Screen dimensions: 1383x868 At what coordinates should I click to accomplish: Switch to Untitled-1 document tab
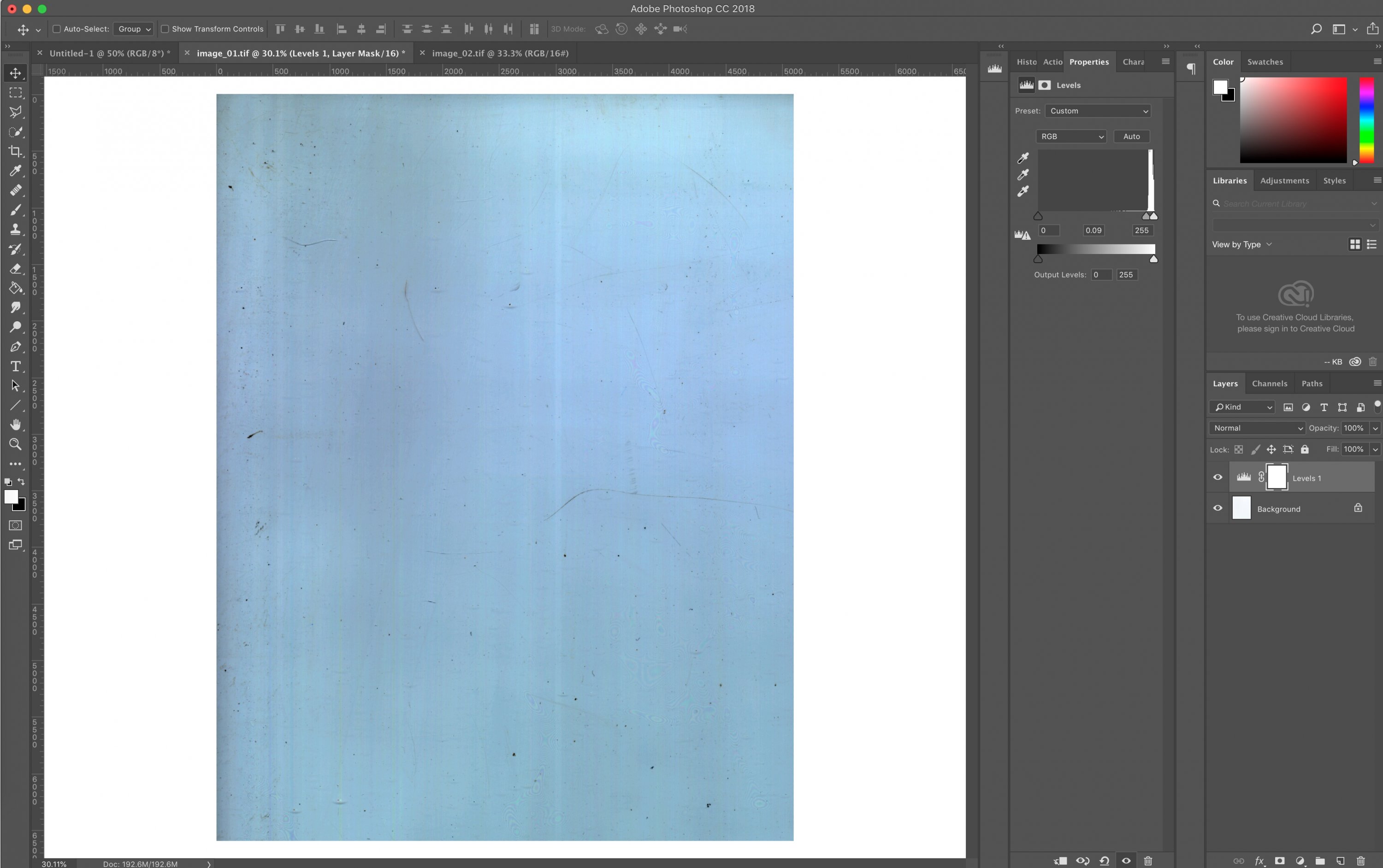coord(110,53)
